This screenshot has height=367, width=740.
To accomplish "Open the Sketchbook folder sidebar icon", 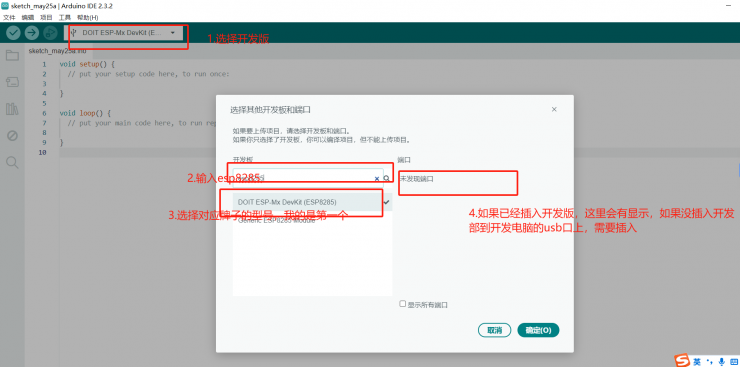I will (x=12, y=56).
